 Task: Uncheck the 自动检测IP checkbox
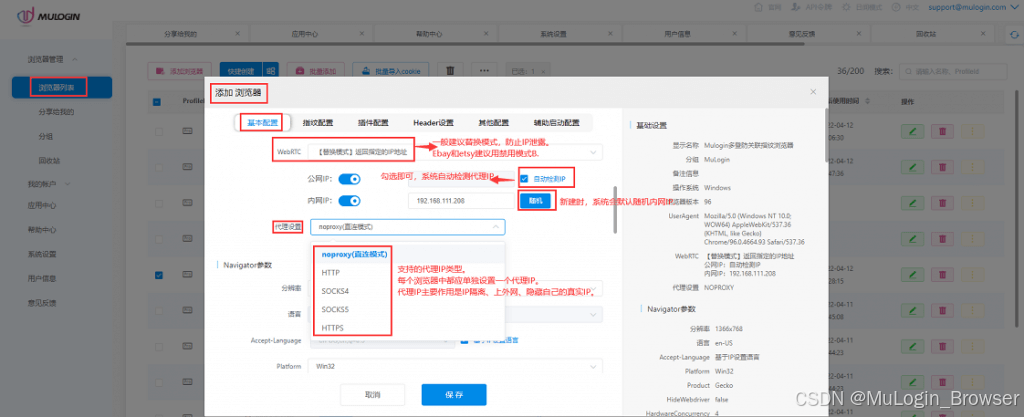[524, 179]
